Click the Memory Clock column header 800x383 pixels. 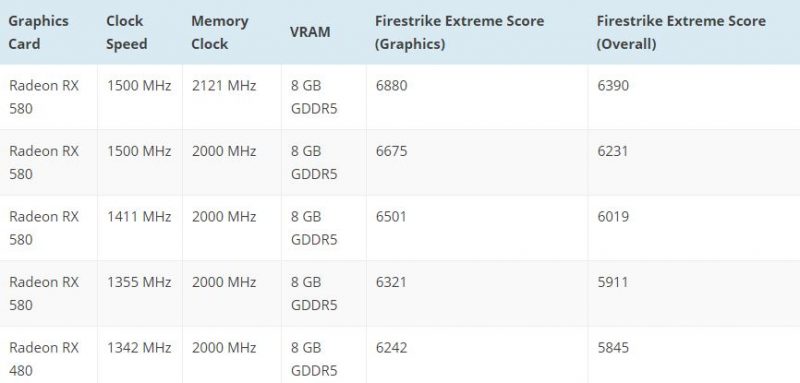pos(220,32)
